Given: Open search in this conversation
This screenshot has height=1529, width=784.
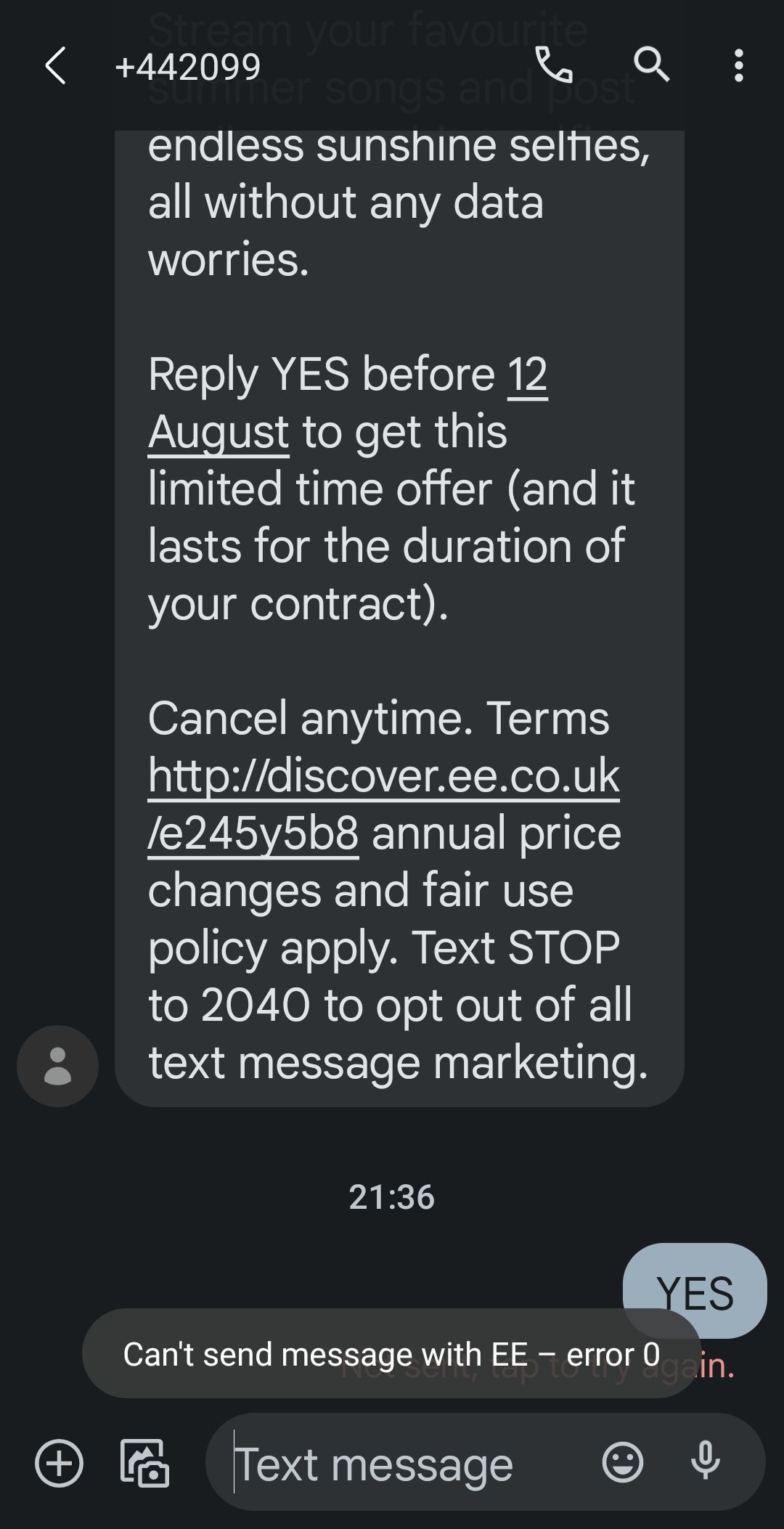Looking at the screenshot, I should tap(651, 65).
